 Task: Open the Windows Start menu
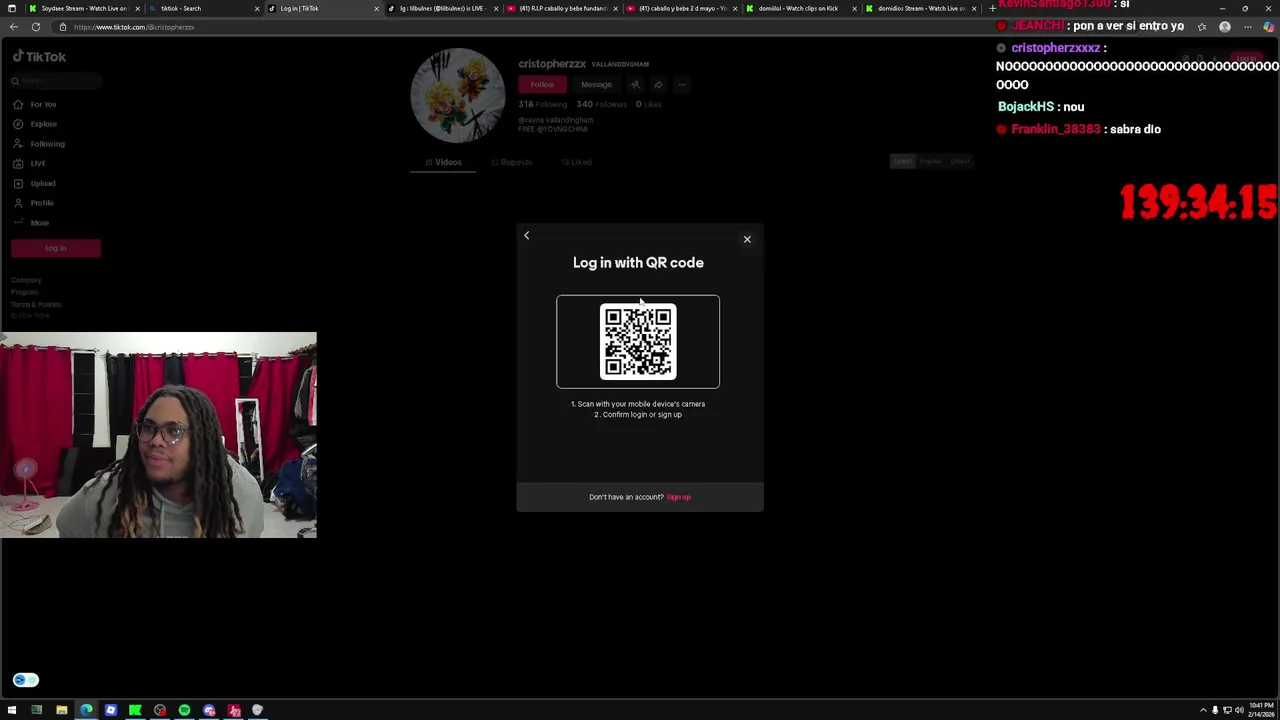pos(12,710)
